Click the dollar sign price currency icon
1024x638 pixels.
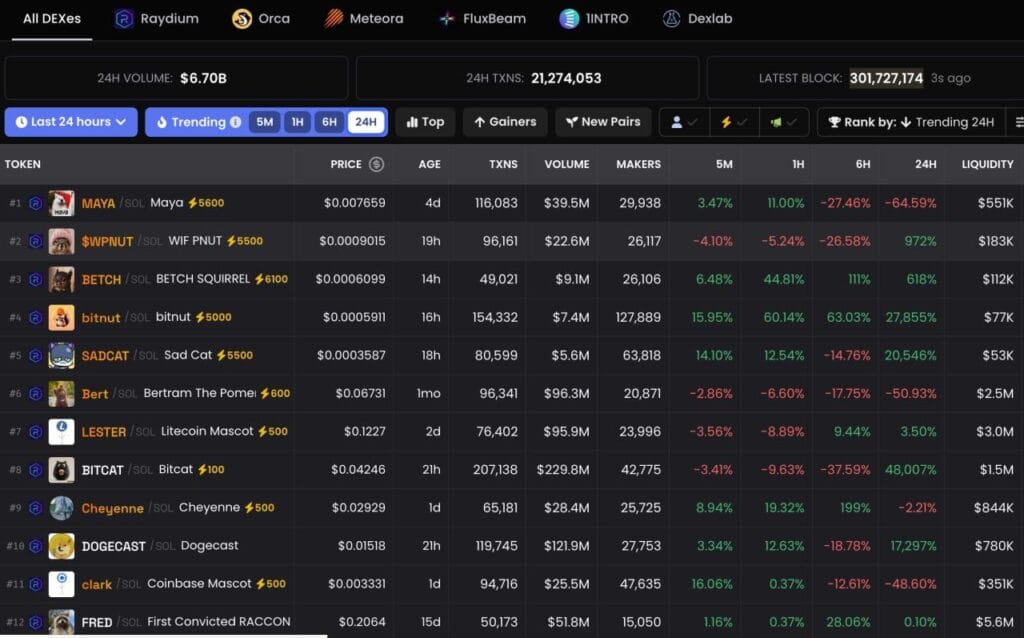pos(376,165)
